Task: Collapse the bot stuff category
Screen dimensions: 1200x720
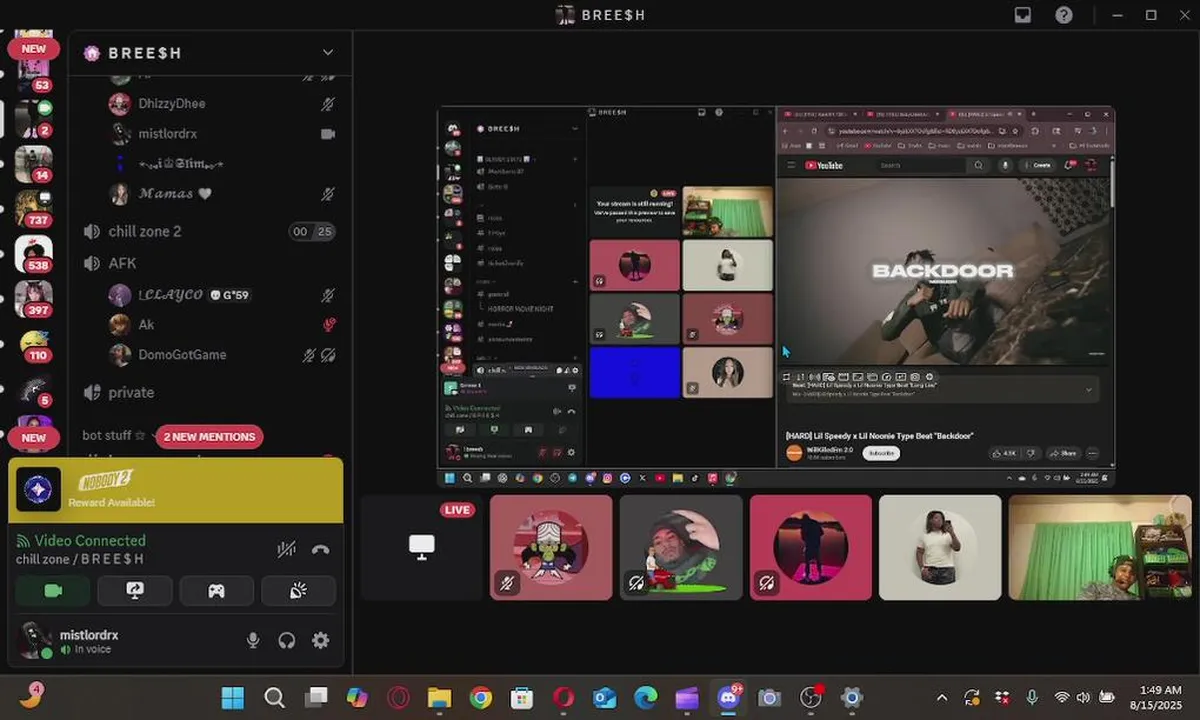Action: 115,436
